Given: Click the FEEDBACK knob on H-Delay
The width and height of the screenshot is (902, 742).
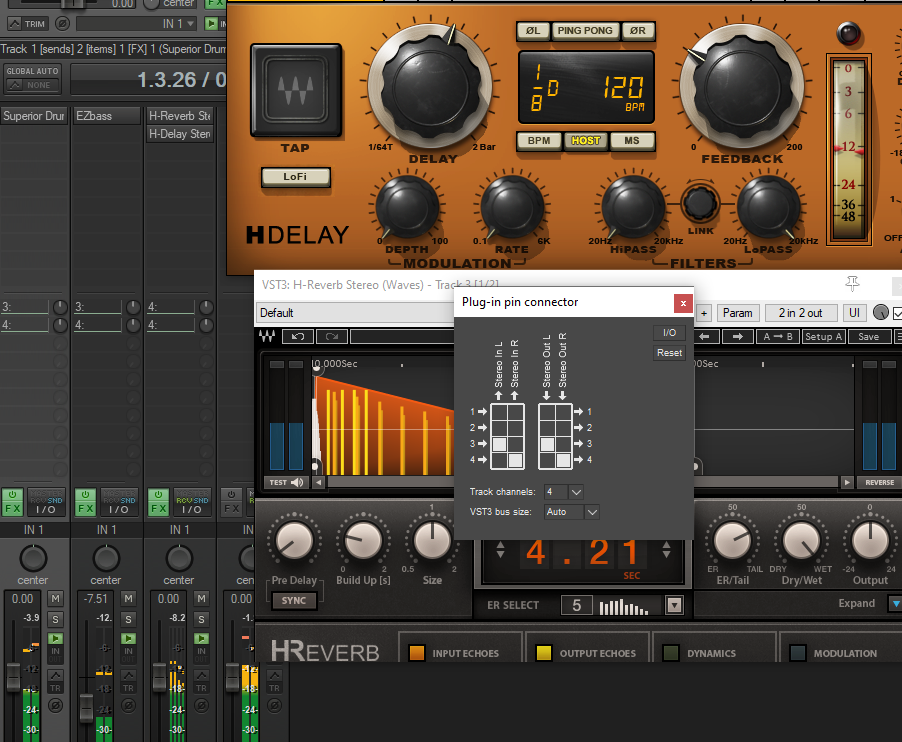Looking at the screenshot, I should (742, 85).
